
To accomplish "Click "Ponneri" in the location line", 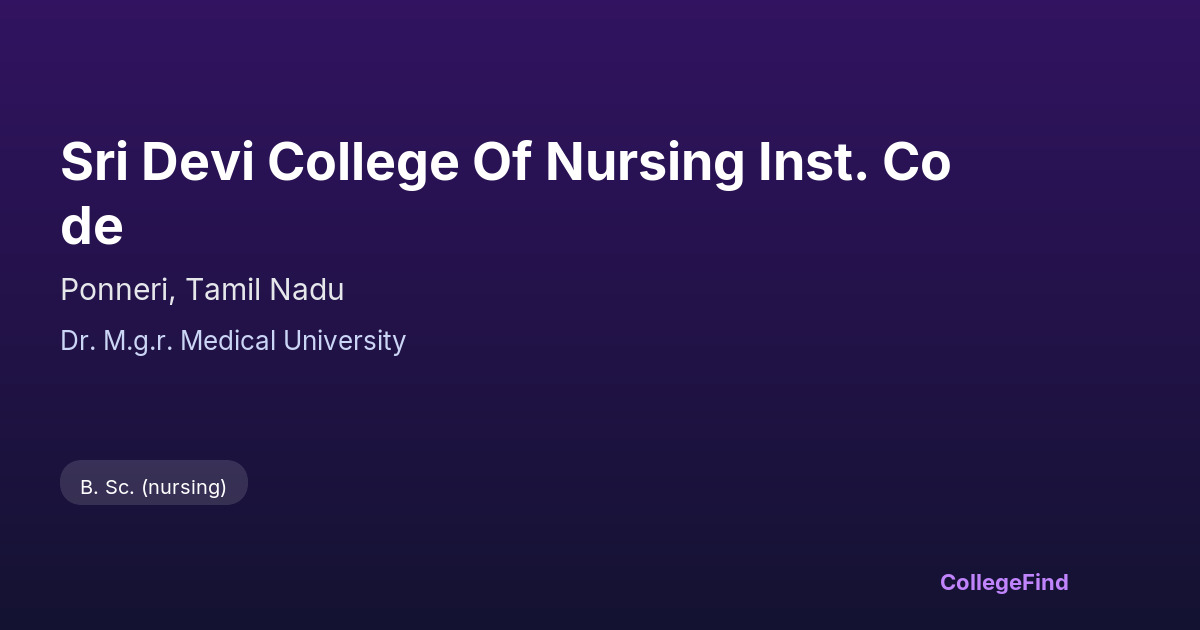I will click(117, 290).
